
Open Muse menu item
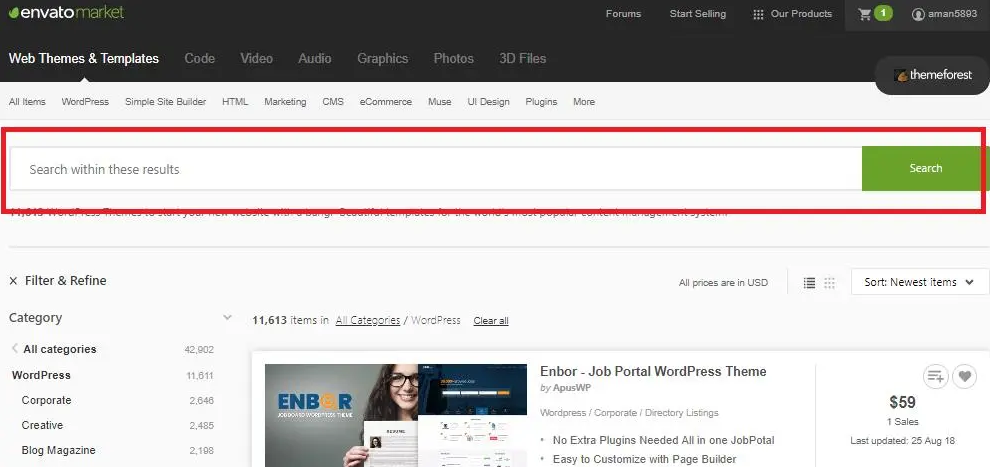[x=439, y=102]
